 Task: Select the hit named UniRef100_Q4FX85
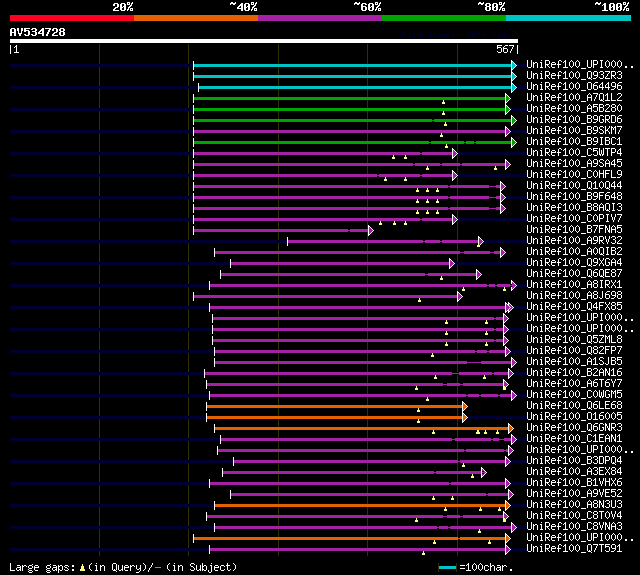(574, 307)
